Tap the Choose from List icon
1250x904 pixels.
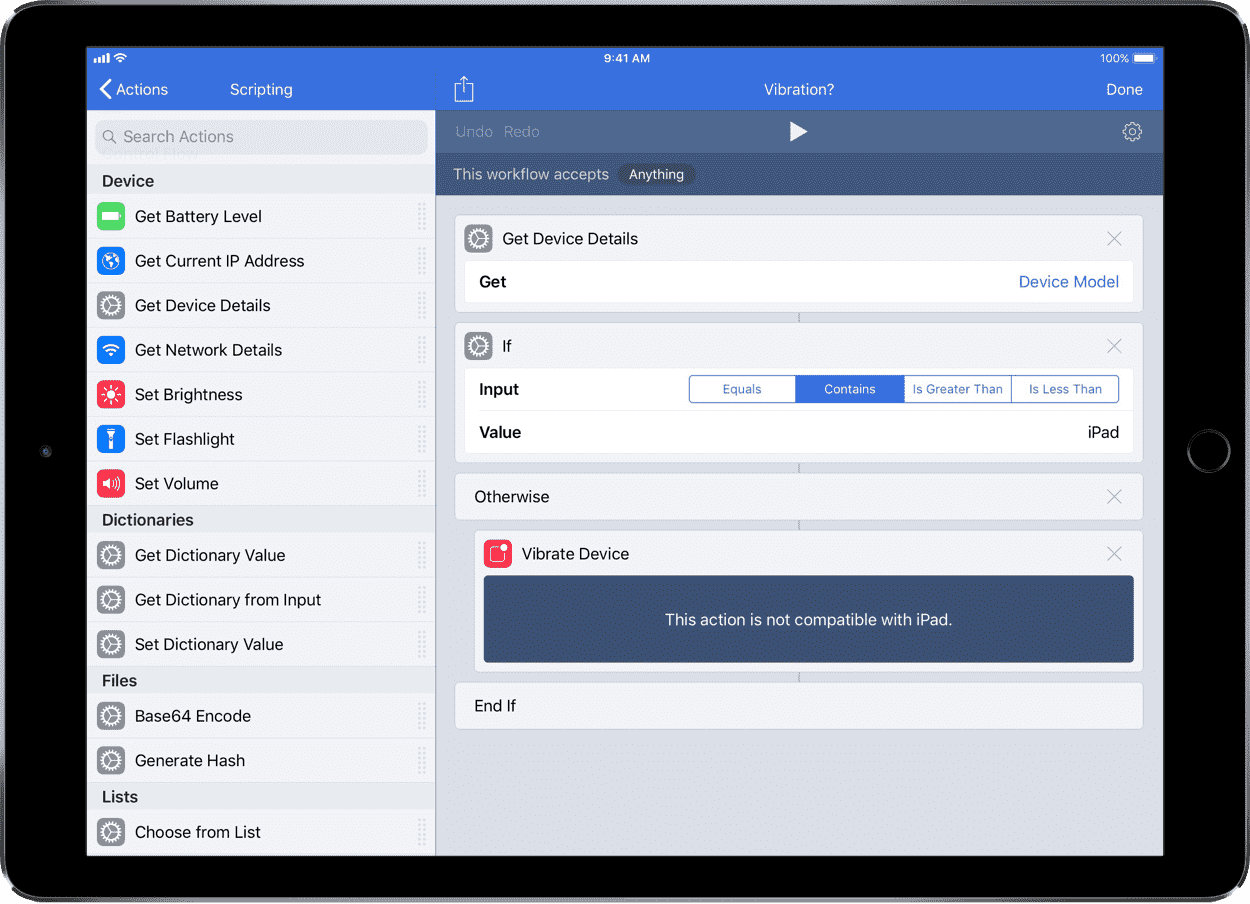(x=111, y=832)
